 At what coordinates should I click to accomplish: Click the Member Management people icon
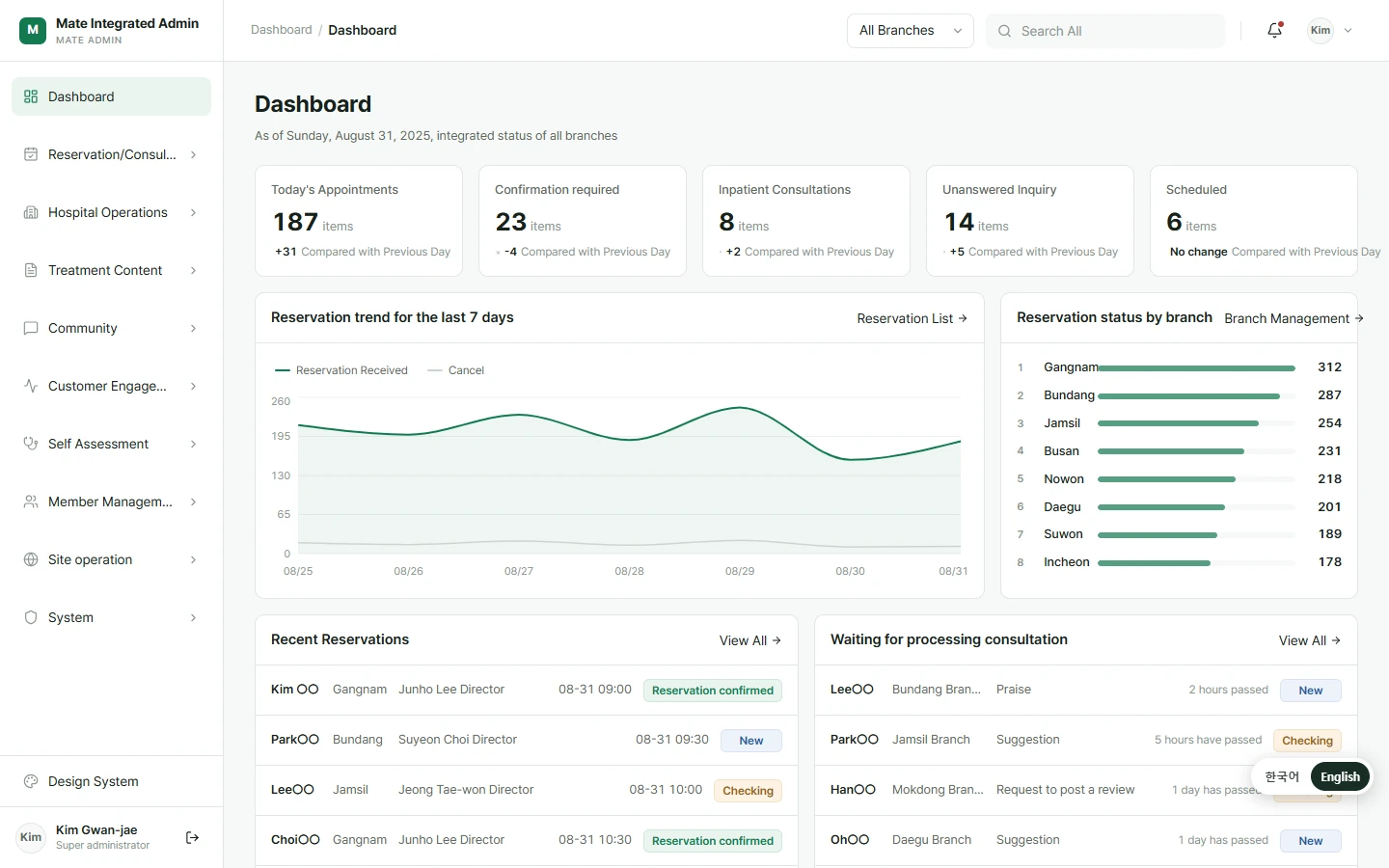point(31,502)
